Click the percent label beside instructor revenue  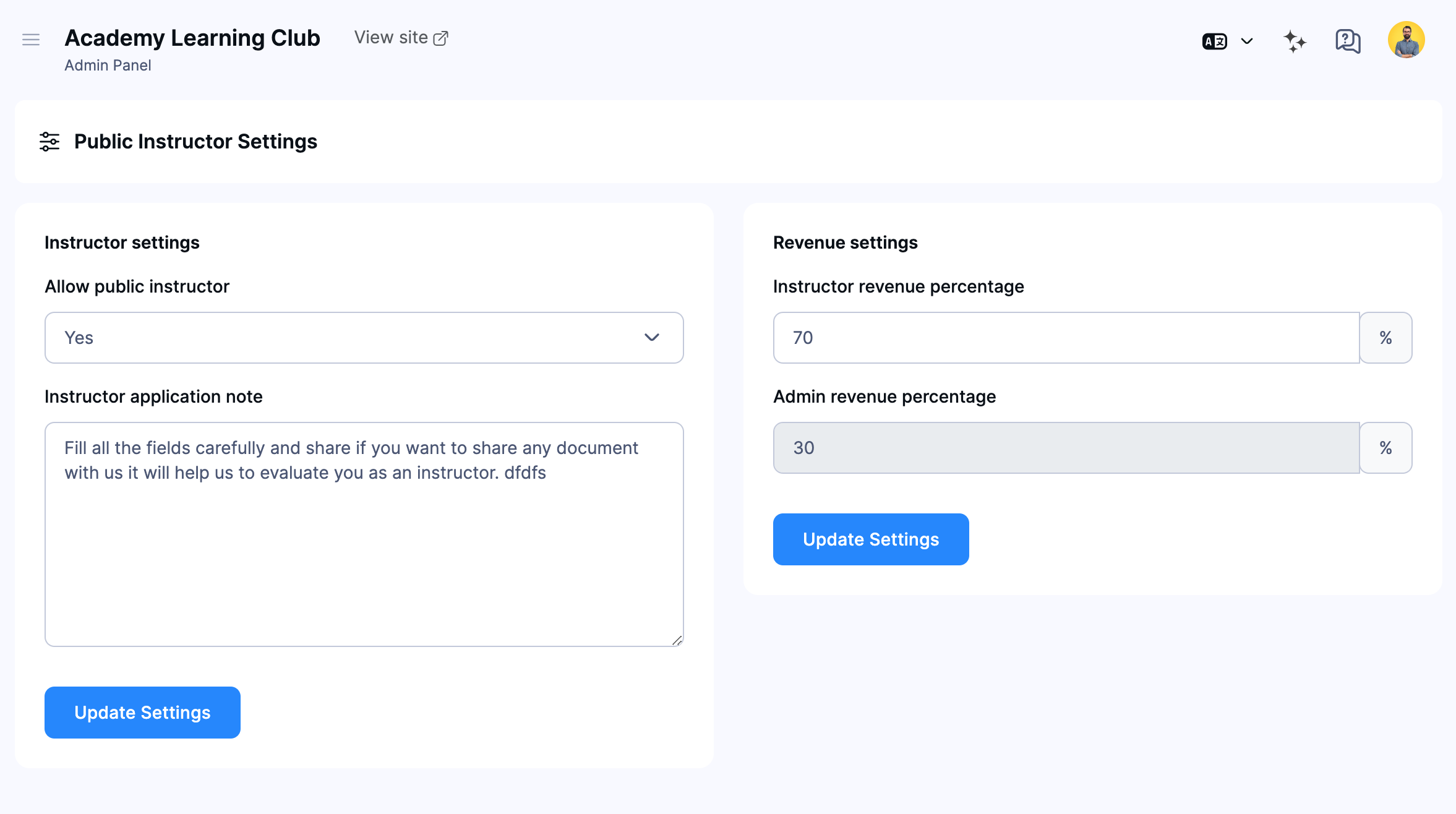pos(1385,338)
